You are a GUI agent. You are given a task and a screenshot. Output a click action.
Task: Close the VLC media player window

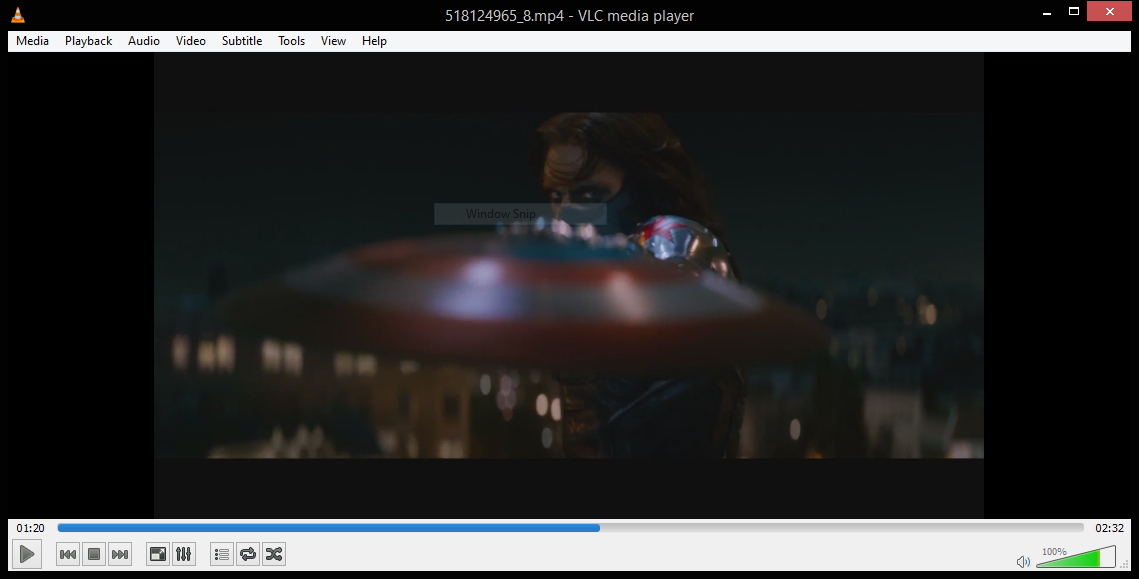pyautogui.click(x=1109, y=12)
